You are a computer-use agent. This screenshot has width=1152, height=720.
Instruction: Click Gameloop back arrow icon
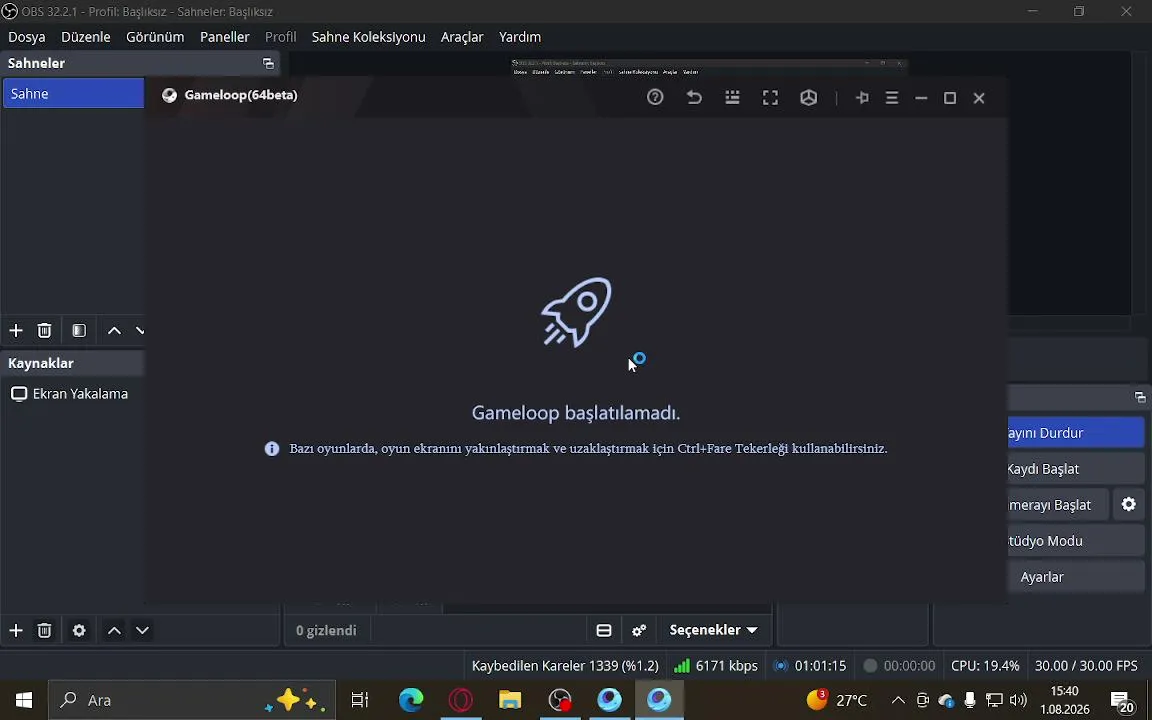694,97
